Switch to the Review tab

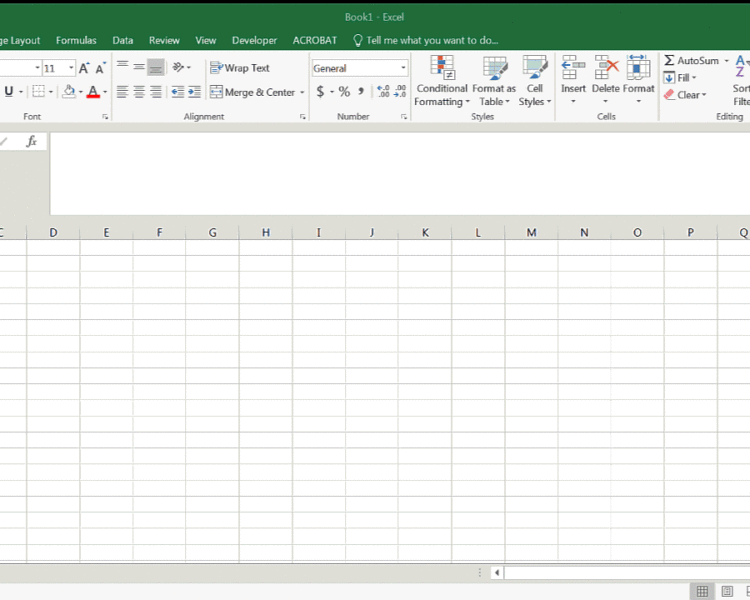[x=164, y=41]
